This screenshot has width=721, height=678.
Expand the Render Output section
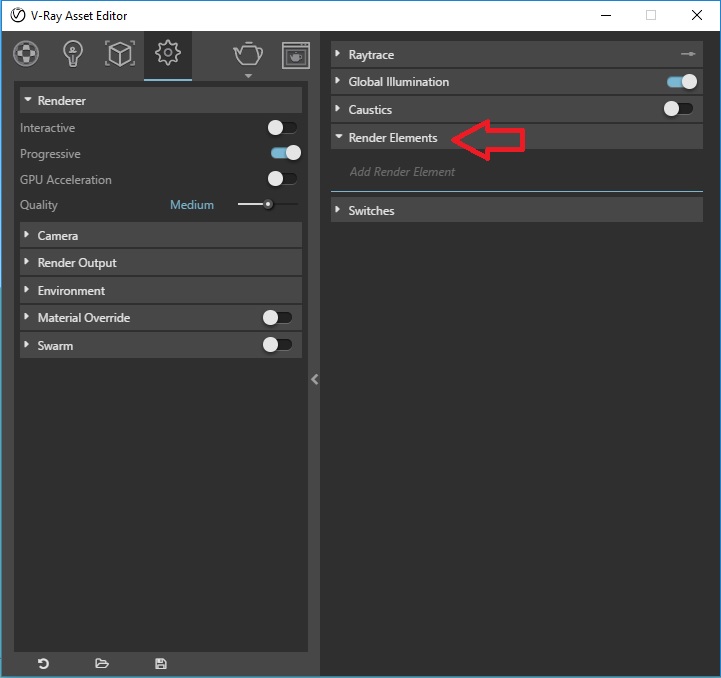161,263
